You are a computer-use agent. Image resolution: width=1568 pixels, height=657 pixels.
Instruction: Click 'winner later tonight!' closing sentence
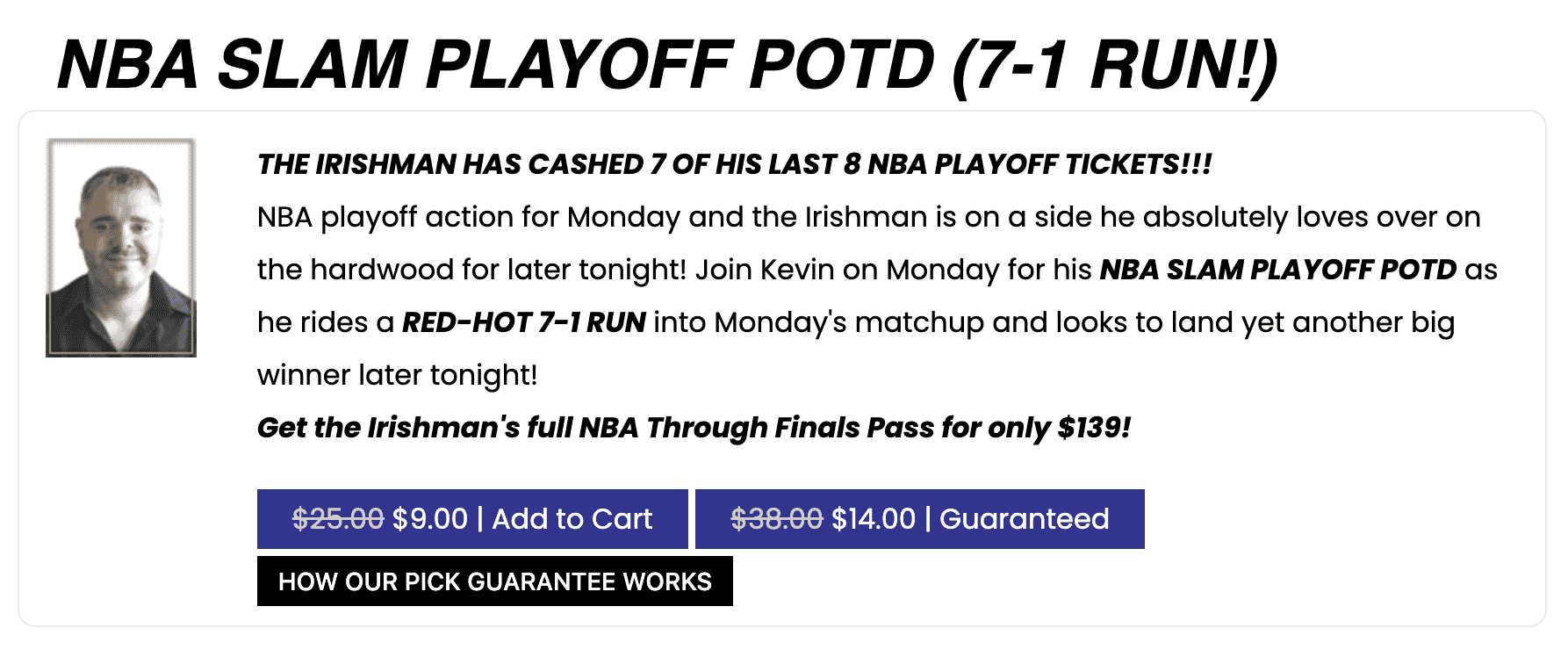pos(397,375)
